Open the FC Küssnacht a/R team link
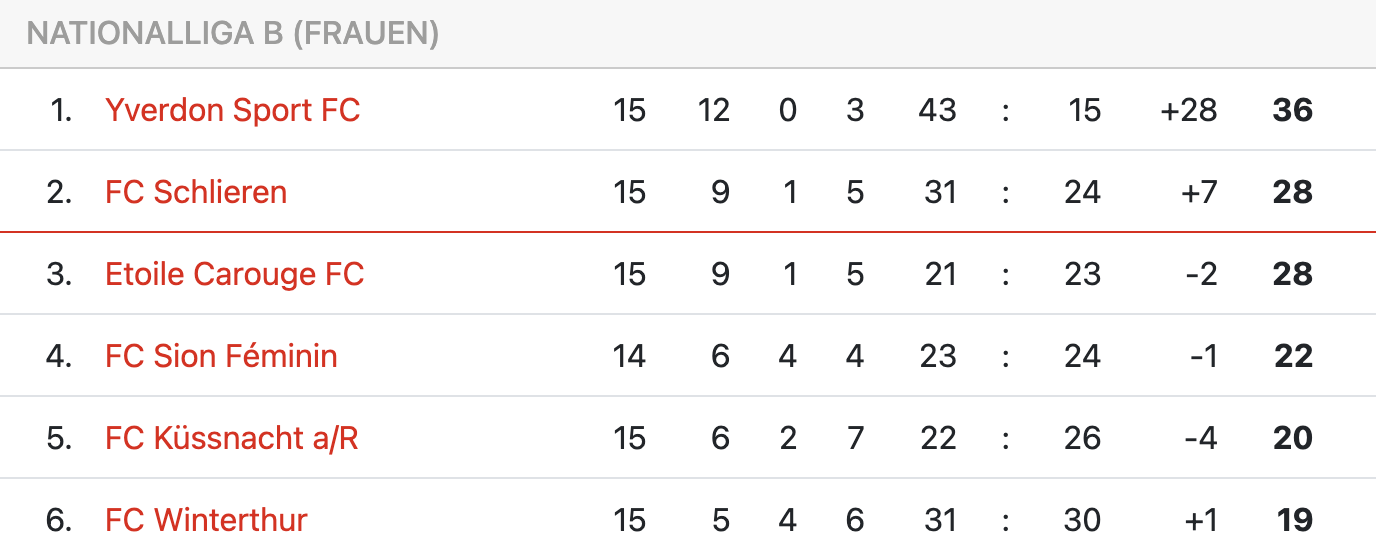Viewport: 1376px width, 556px height. [x=231, y=438]
